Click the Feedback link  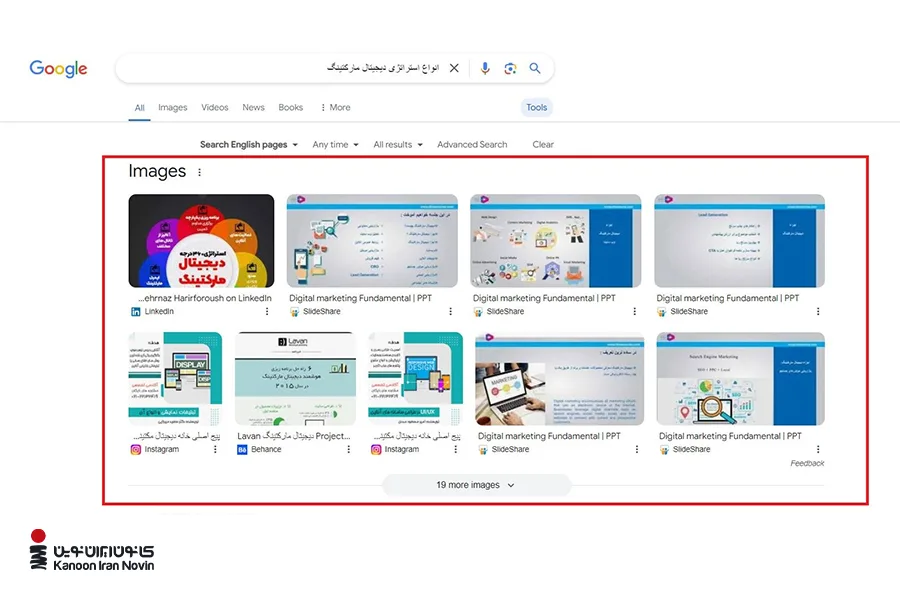pyautogui.click(x=807, y=463)
